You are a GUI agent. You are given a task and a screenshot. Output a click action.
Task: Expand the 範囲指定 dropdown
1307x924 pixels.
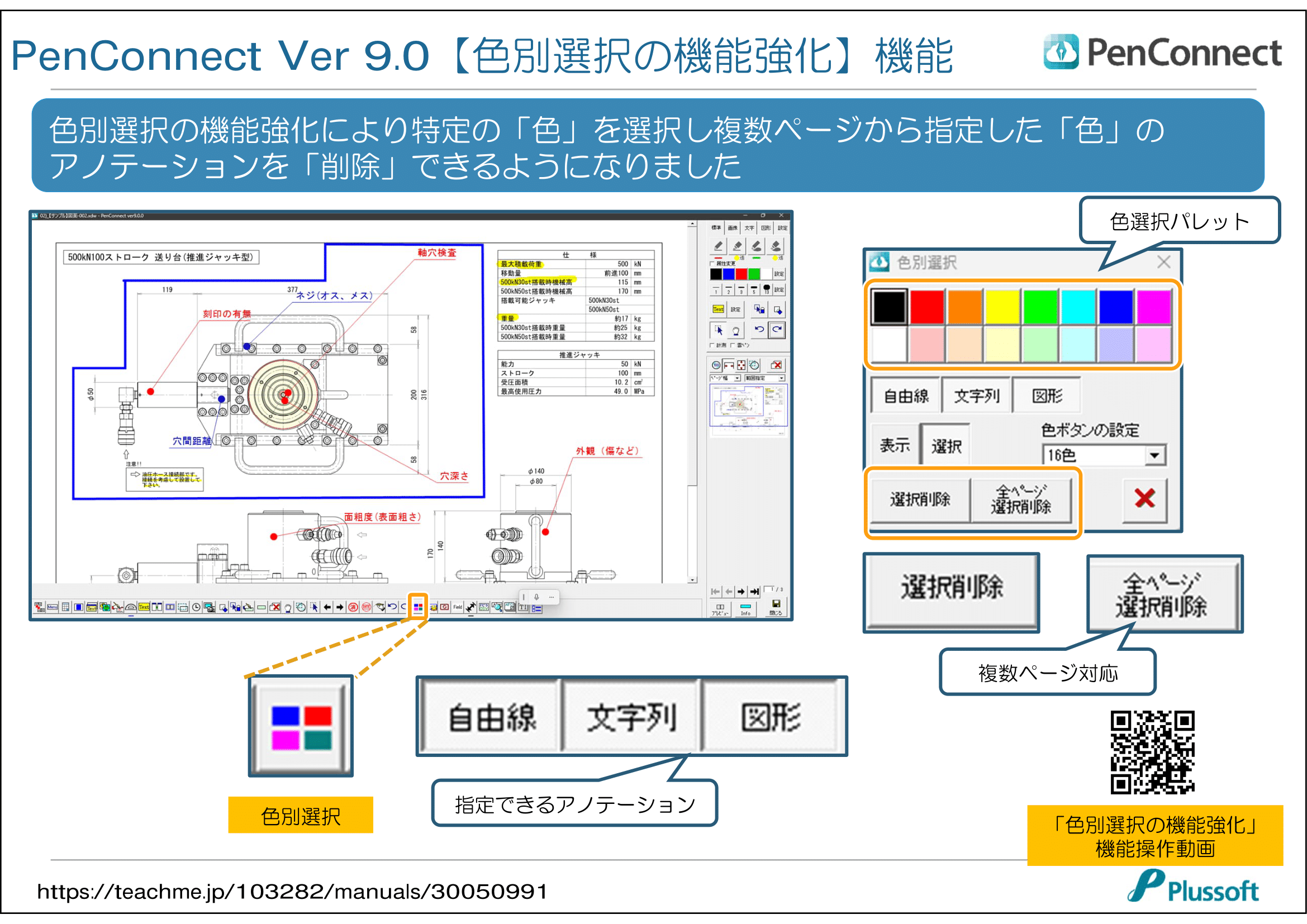[782, 378]
